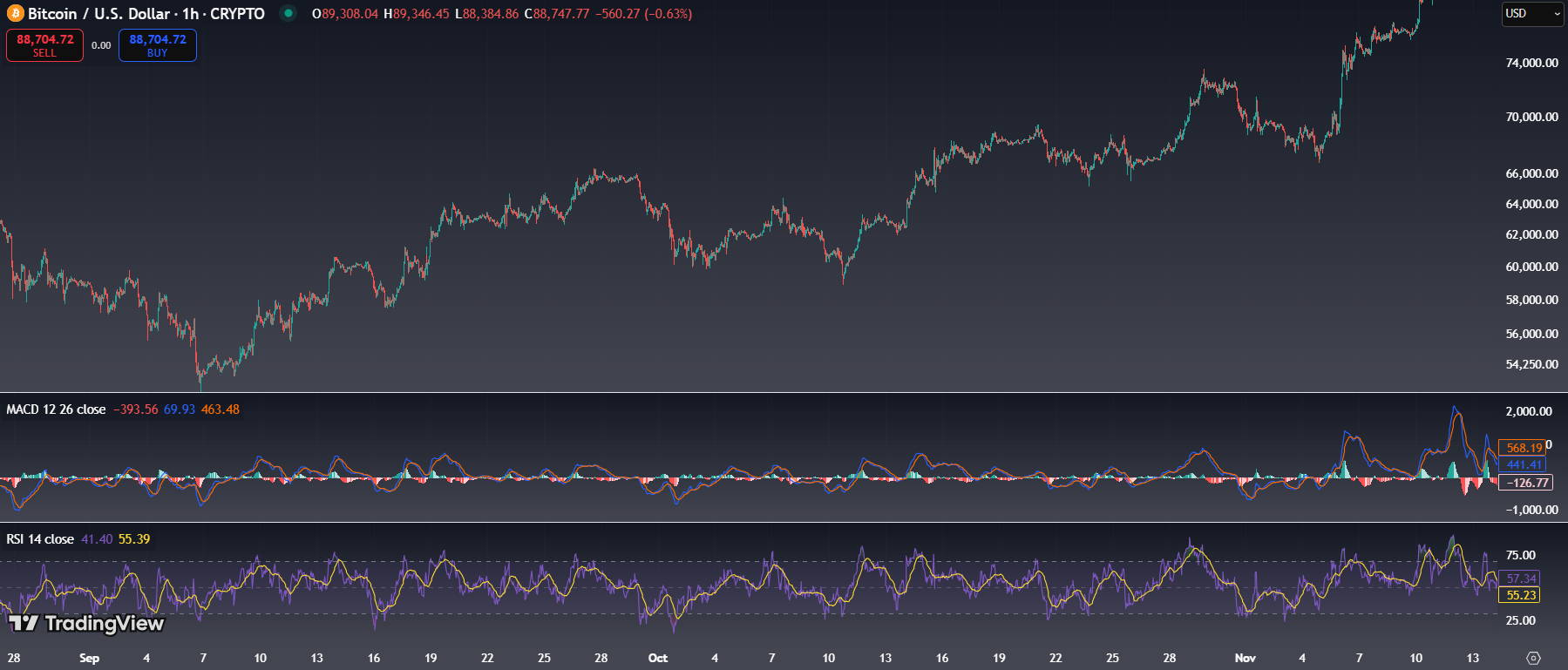Click the 0.00 spread value between Sell and Buy
Image resolution: width=1568 pixels, height=670 pixels.
(x=101, y=45)
